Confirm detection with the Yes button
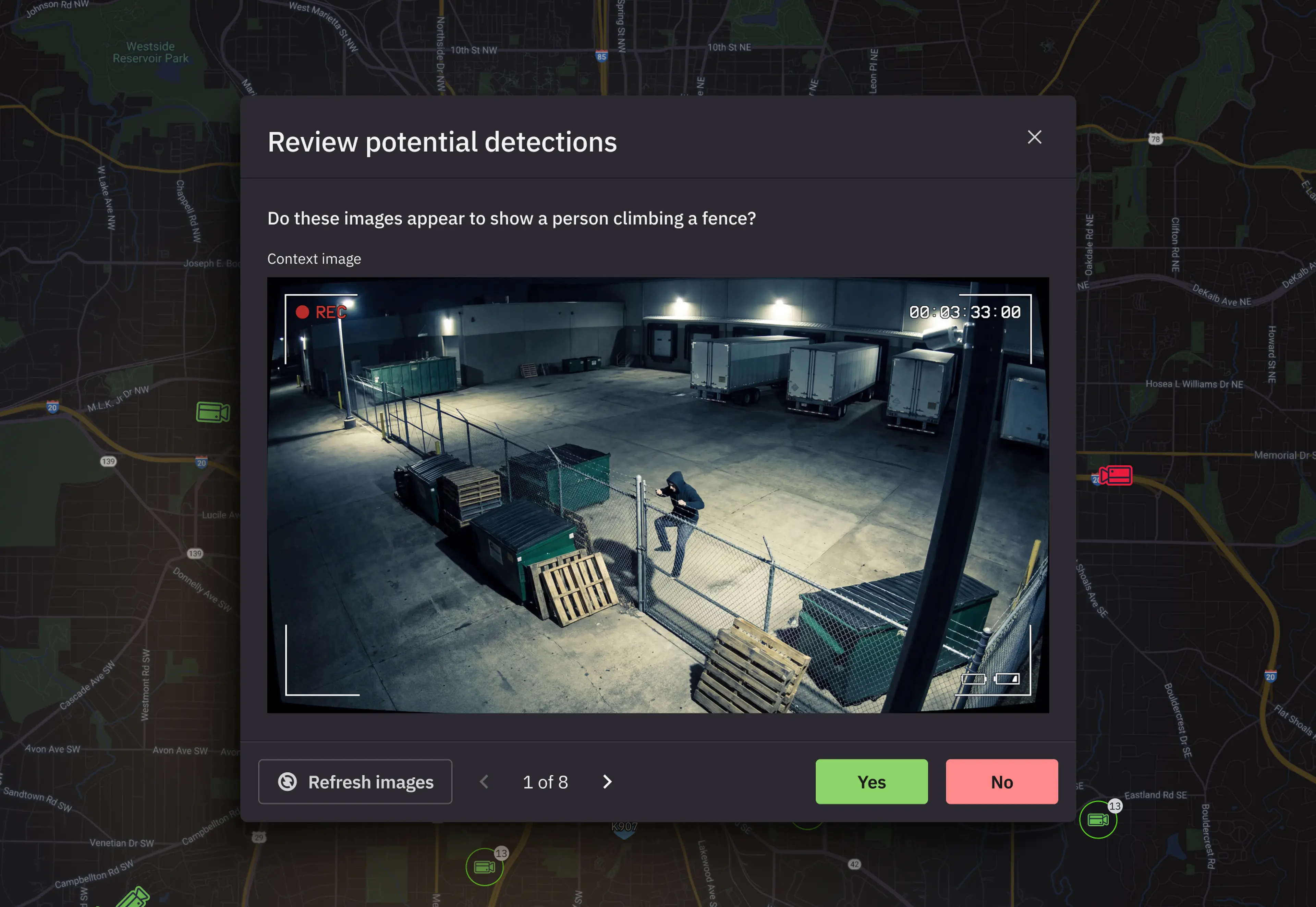Viewport: 1316px width, 907px height. (871, 782)
